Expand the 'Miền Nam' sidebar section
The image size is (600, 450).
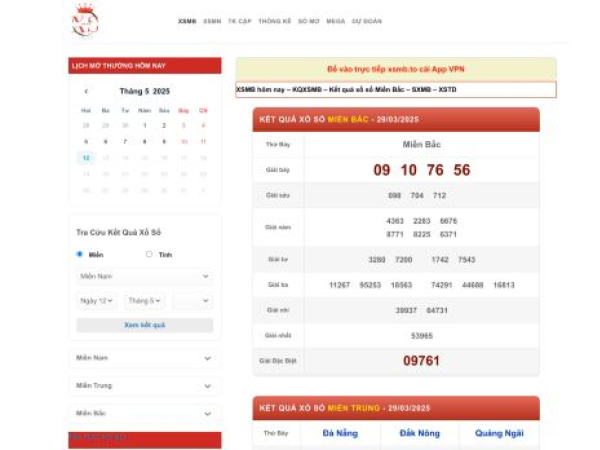[x=145, y=357]
